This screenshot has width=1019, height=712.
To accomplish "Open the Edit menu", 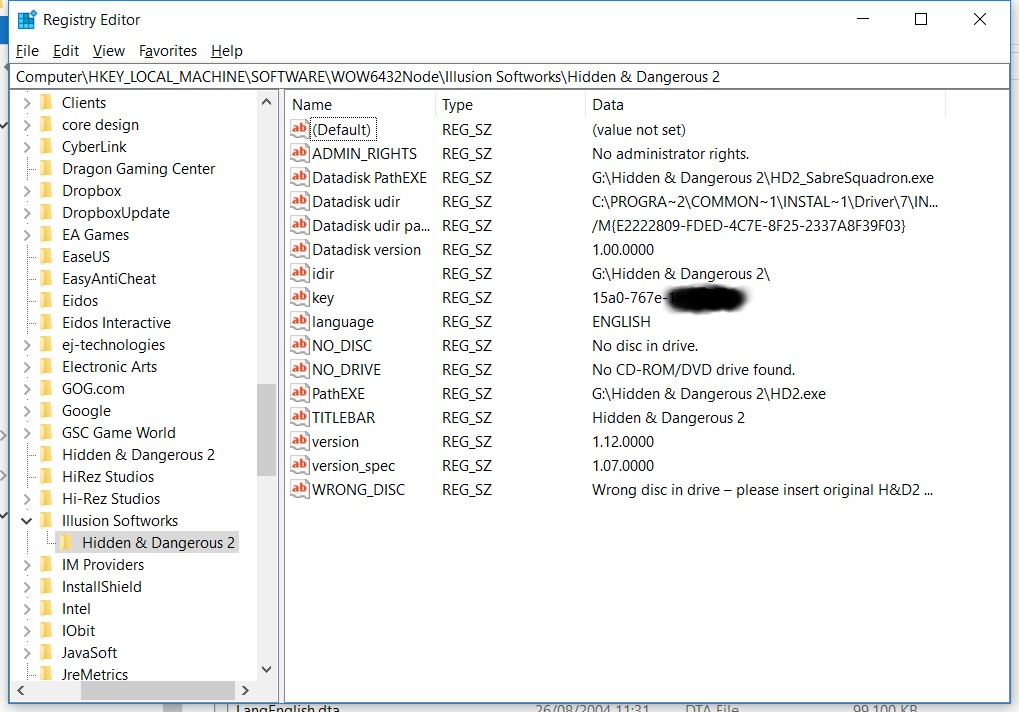I will [x=66, y=51].
